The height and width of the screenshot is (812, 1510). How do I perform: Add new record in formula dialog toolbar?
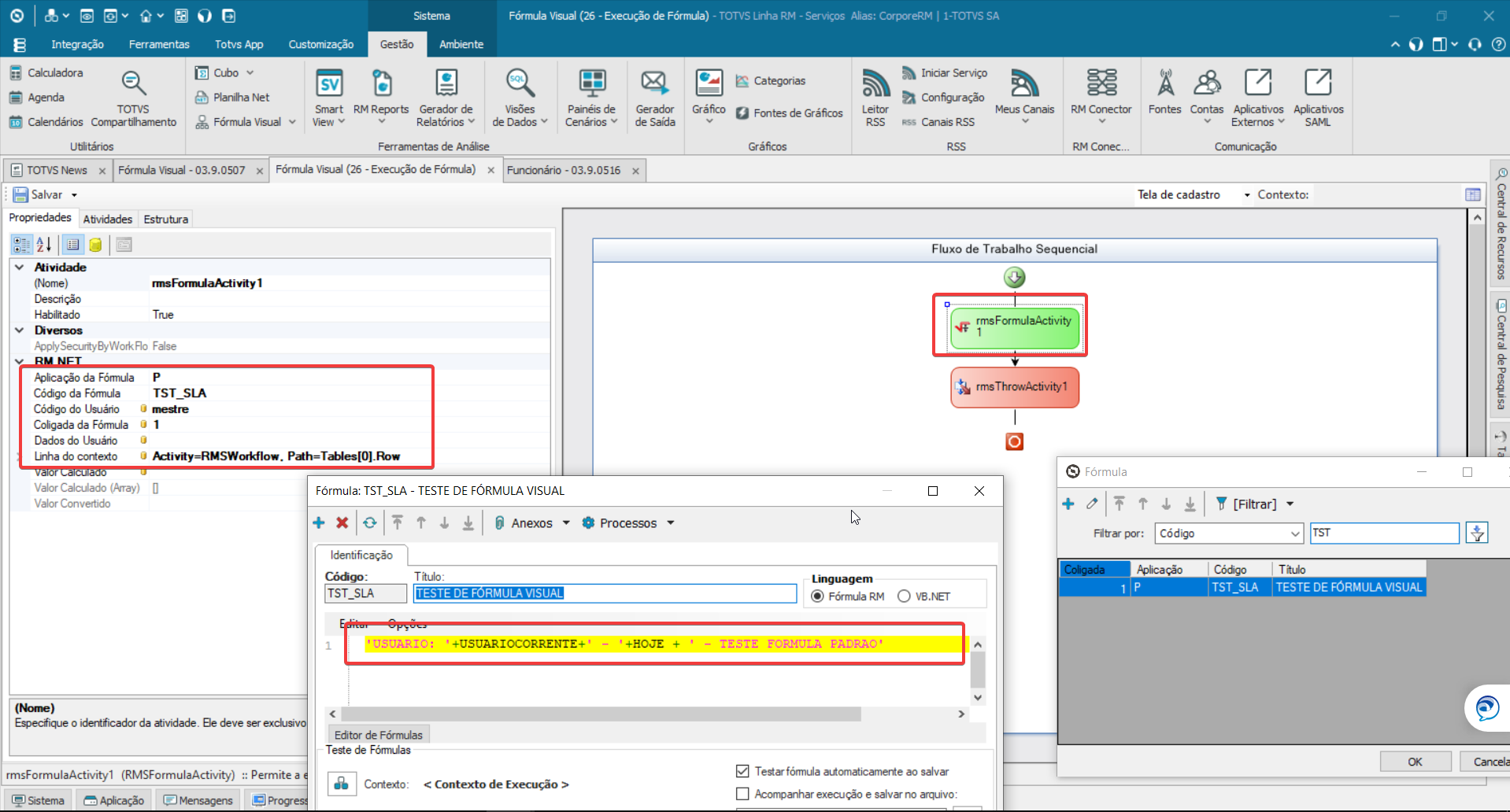click(319, 523)
